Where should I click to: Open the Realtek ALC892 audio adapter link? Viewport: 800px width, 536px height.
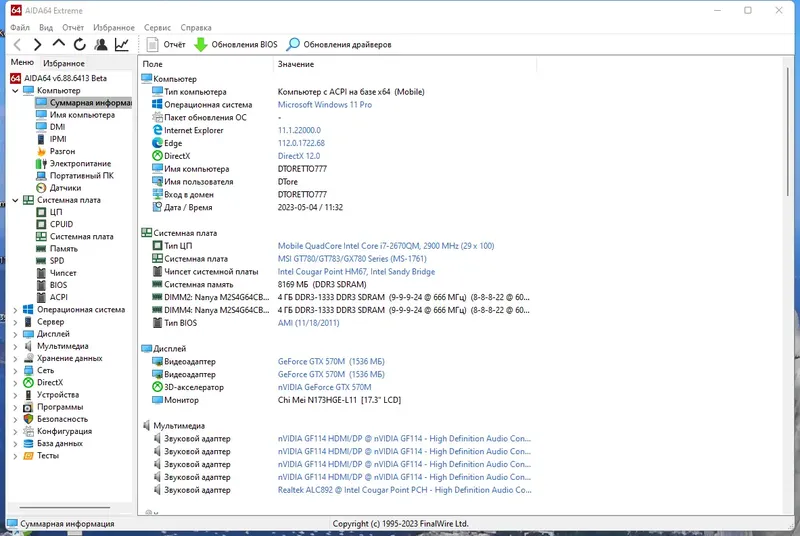(x=404, y=490)
